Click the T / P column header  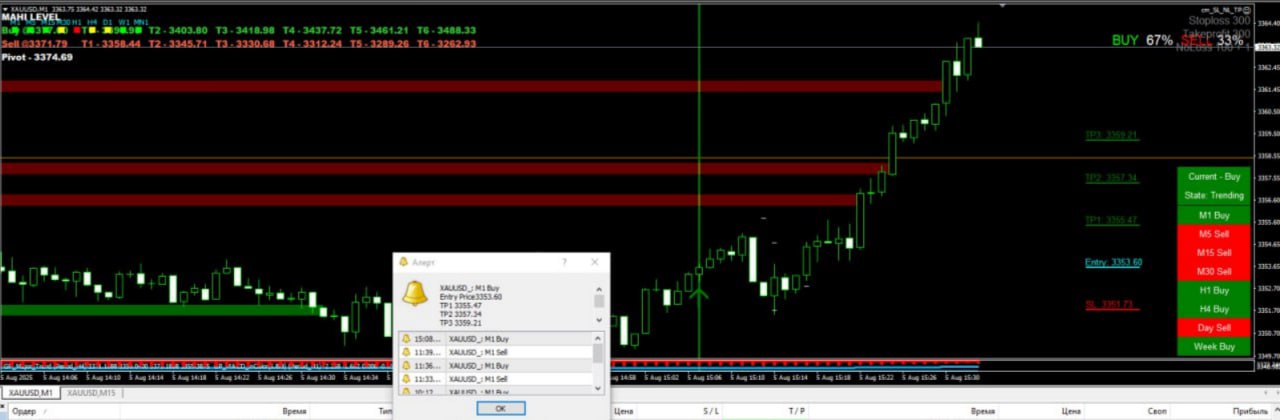(797, 411)
